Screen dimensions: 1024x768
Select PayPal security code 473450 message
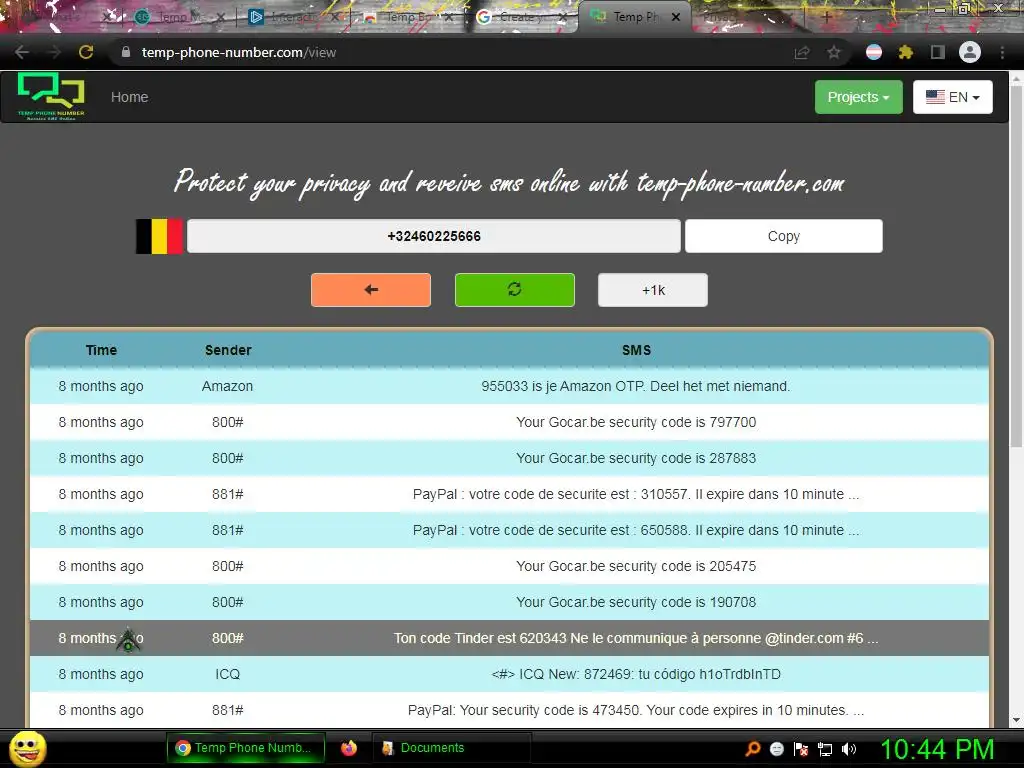tap(509, 710)
